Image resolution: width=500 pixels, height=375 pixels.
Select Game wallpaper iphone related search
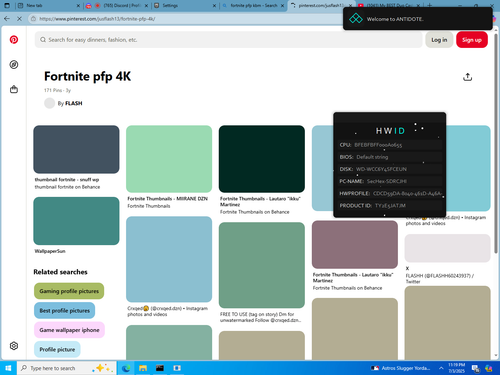coord(69,330)
